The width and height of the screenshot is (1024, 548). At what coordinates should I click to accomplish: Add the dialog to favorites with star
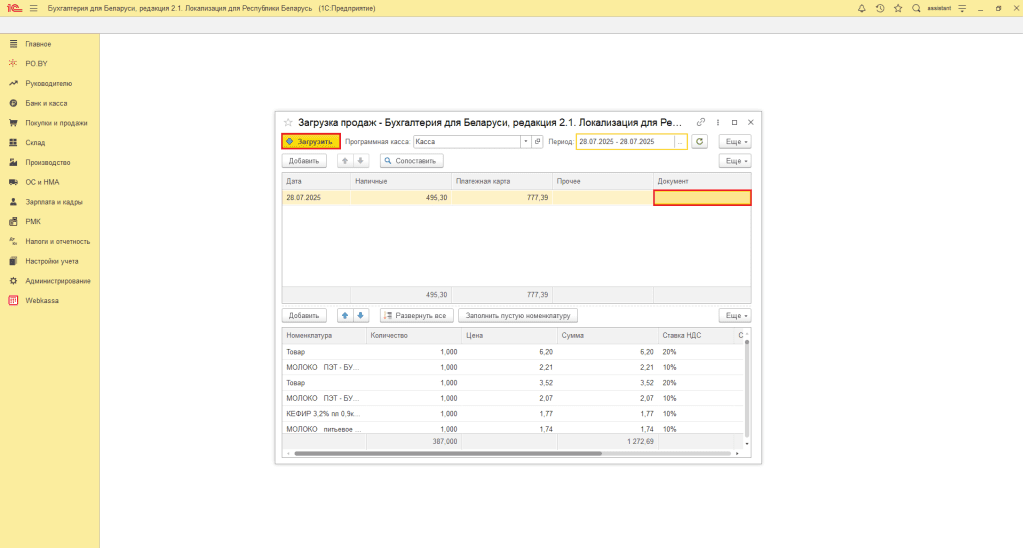288,122
